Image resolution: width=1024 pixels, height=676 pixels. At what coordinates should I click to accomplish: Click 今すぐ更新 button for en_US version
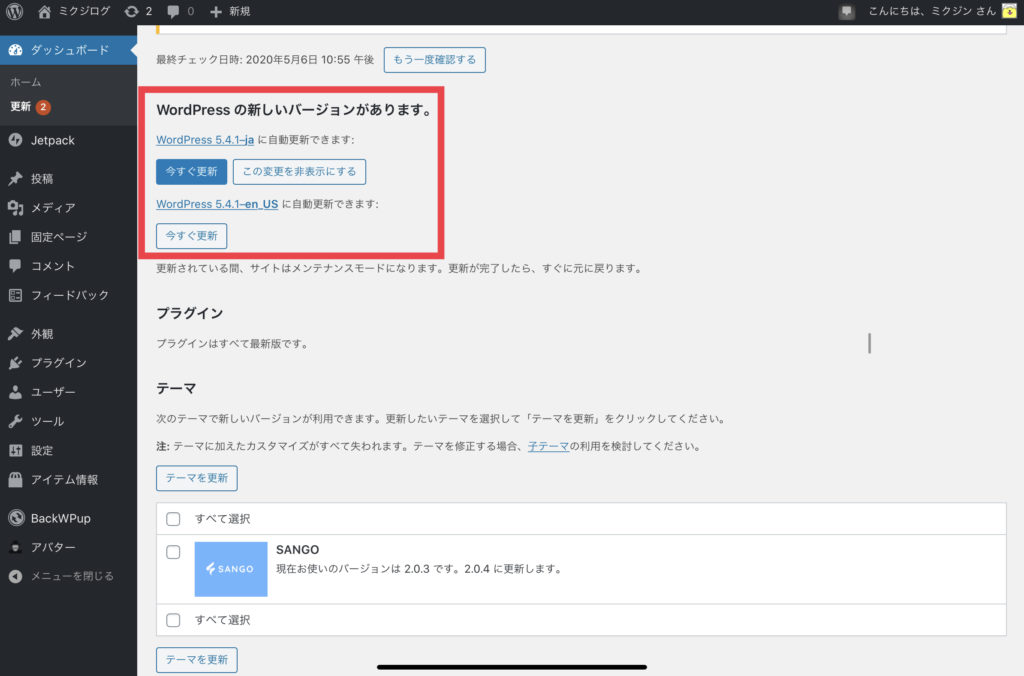click(191, 236)
